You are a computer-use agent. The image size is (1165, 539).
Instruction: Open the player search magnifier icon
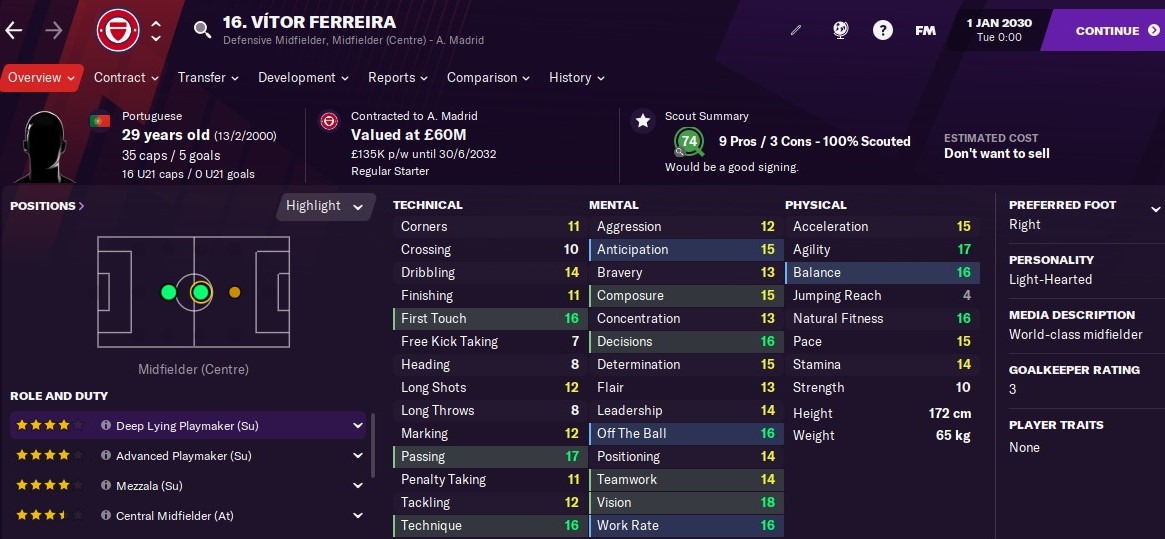pyautogui.click(x=202, y=30)
